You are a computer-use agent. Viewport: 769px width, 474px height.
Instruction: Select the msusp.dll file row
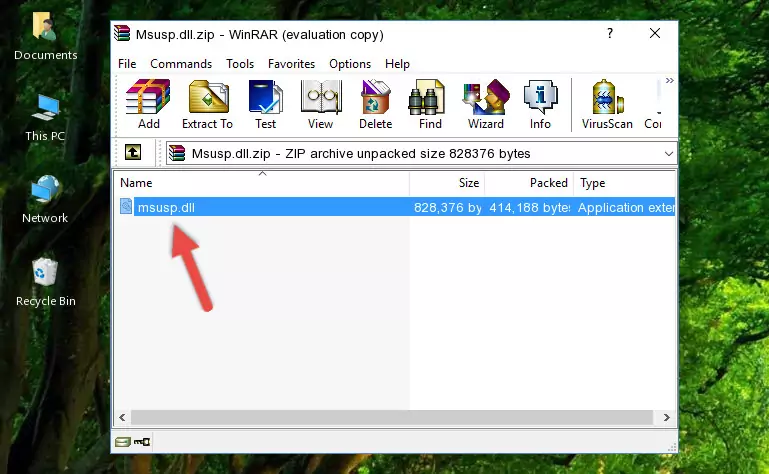click(397, 207)
